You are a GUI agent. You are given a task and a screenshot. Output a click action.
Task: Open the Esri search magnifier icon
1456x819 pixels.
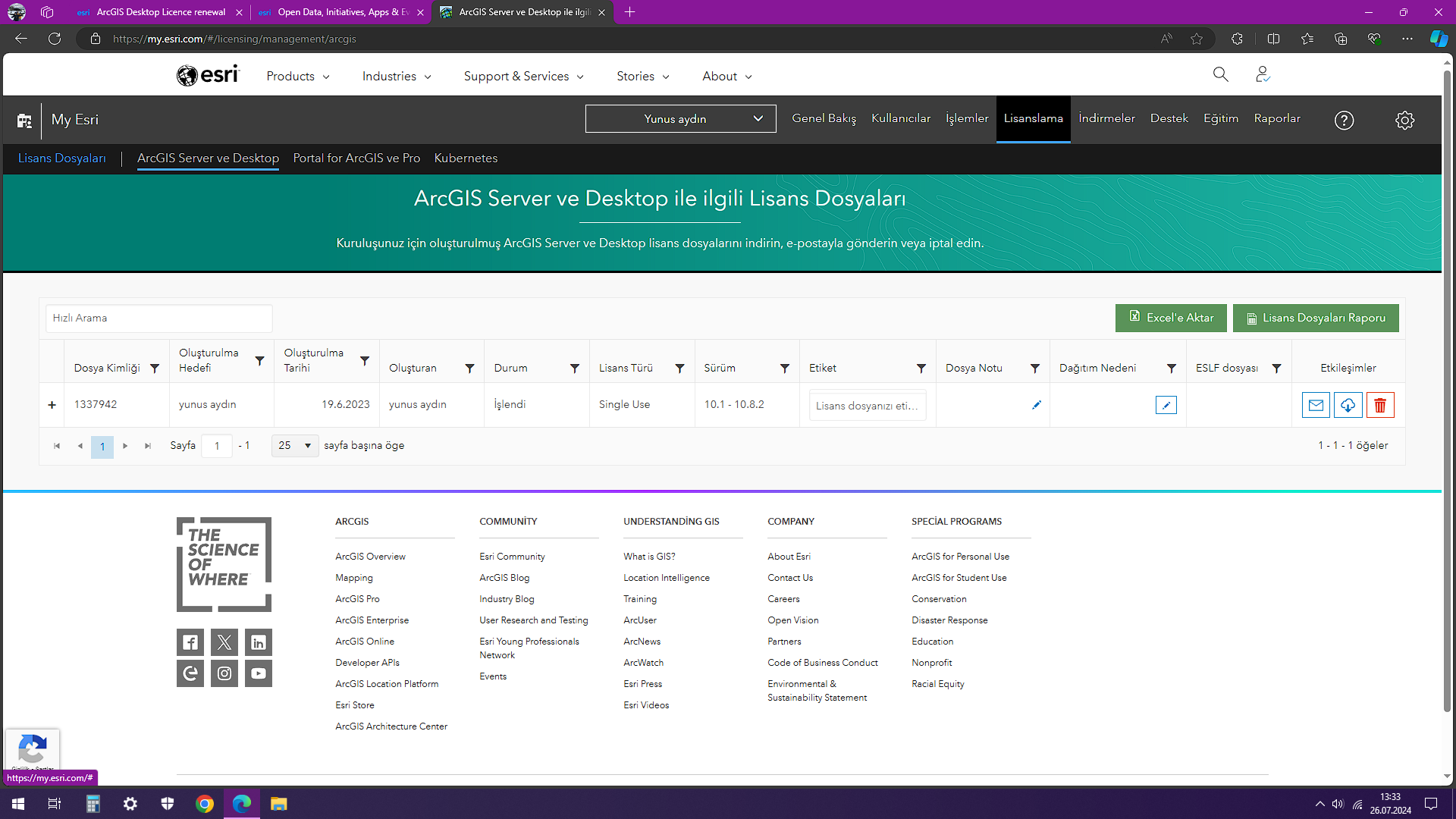tap(1219, 74)
